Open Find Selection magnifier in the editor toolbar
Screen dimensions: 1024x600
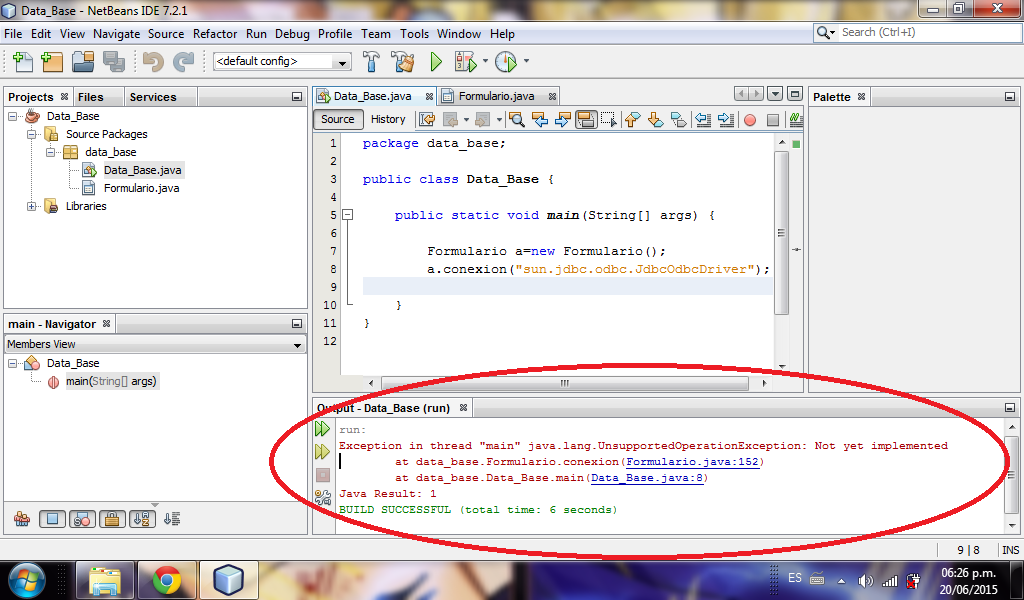coord(517,119)
